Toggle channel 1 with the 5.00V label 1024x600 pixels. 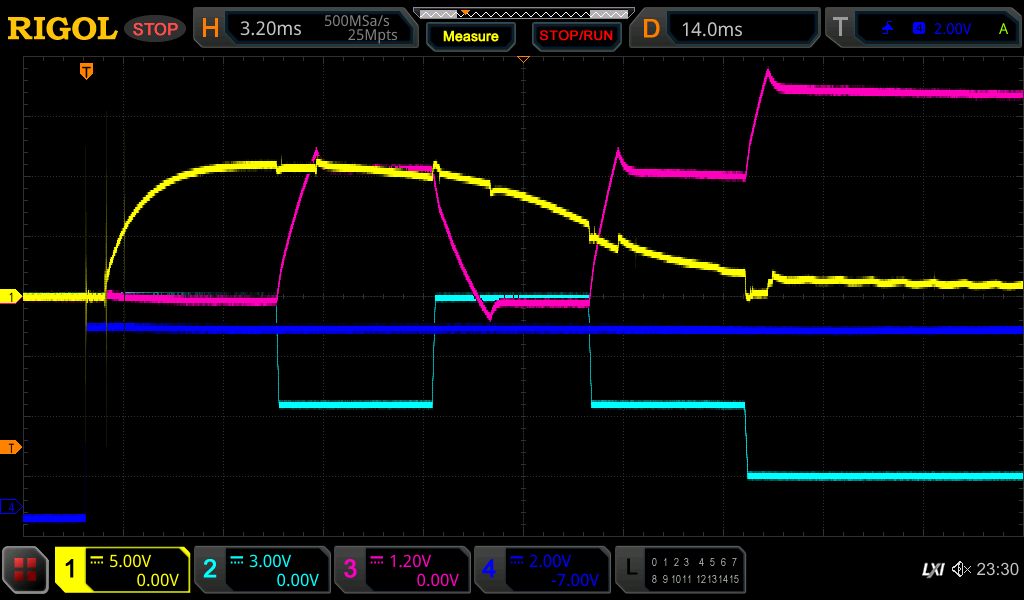click(123, 570)
